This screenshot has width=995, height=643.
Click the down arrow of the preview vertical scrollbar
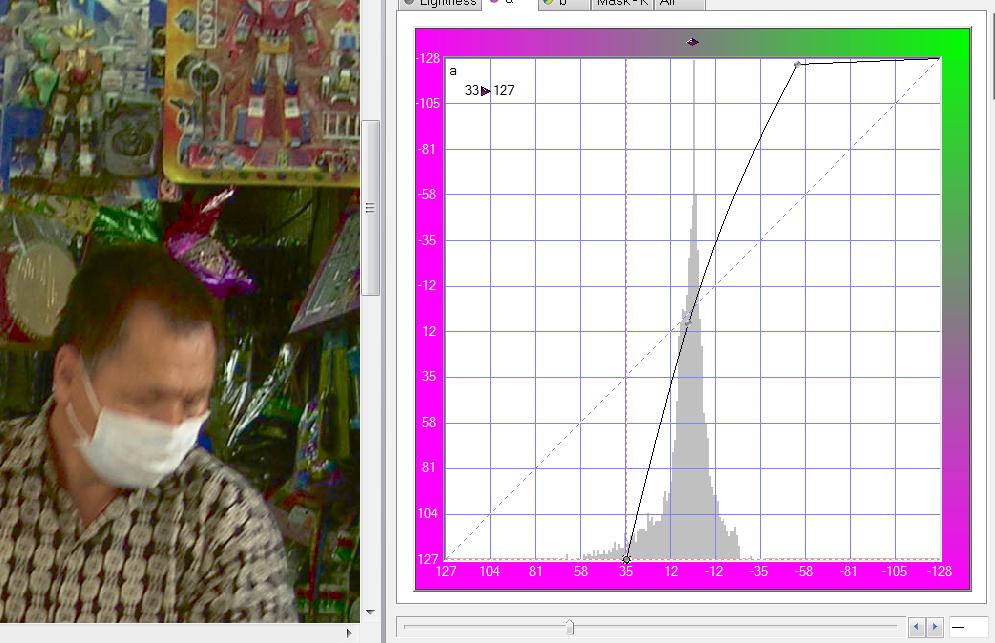click(370, 613)
